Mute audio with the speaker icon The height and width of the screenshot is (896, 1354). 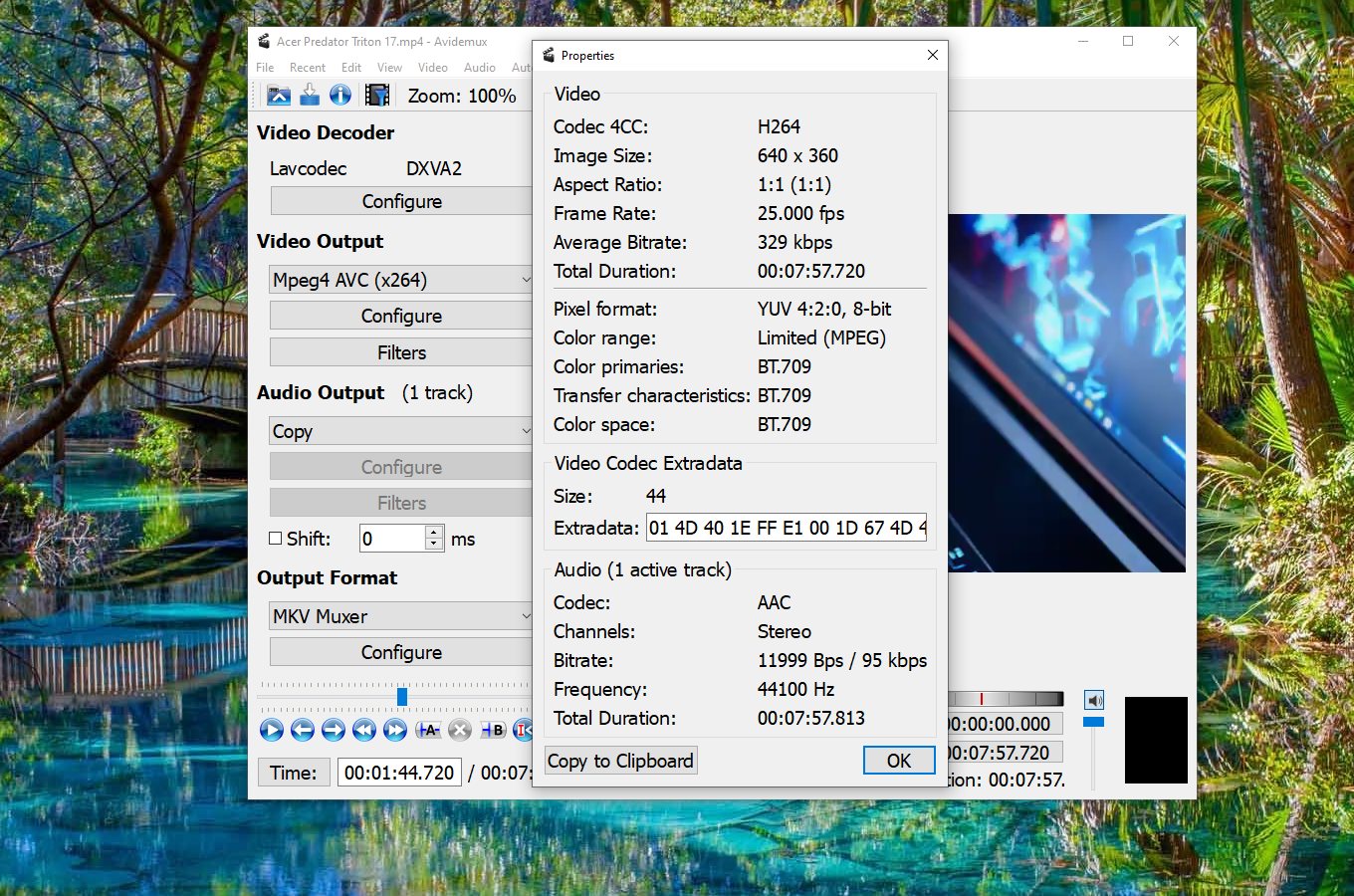[1094, 700]
